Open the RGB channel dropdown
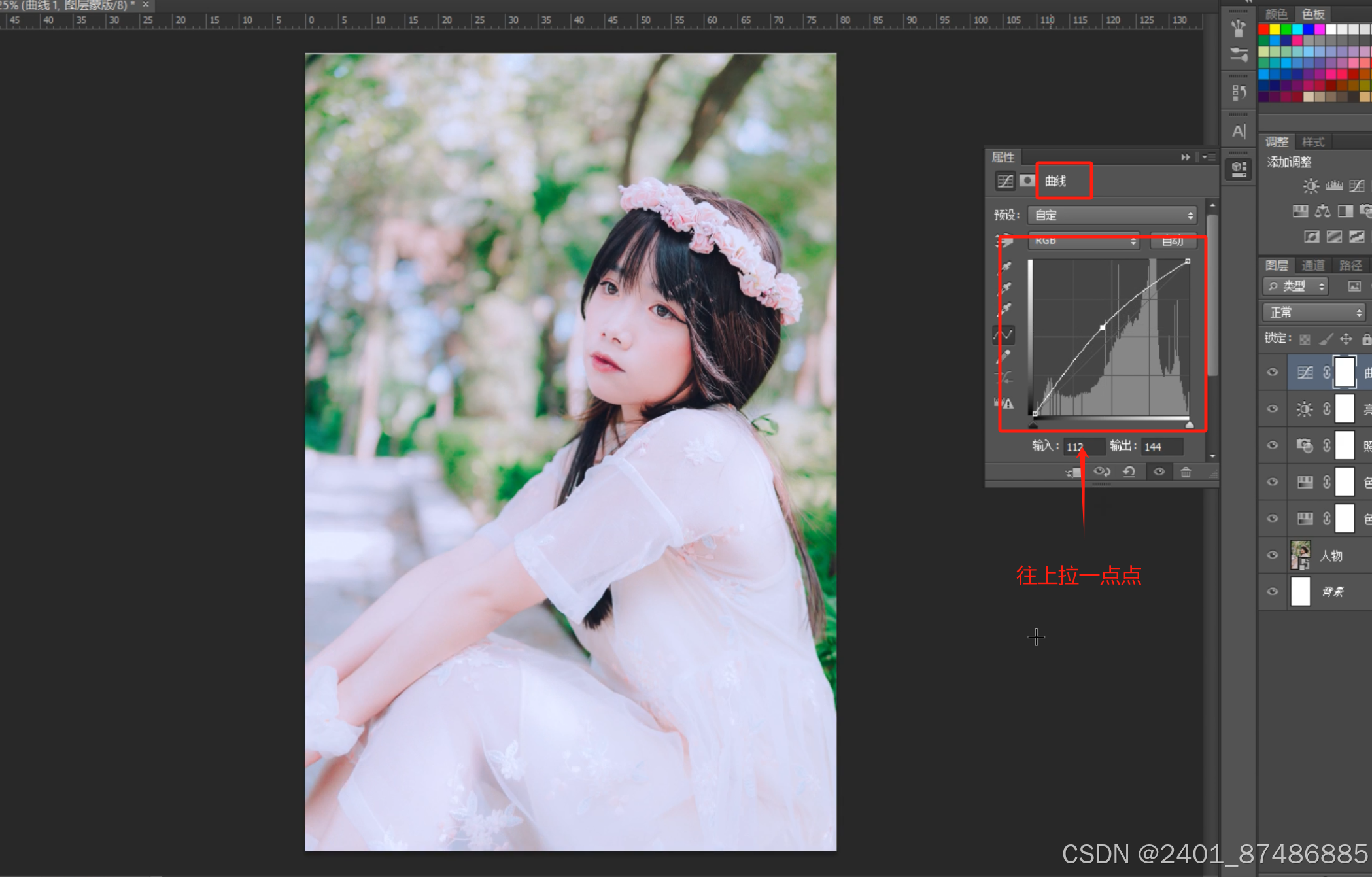1372x877 pixels. pos(1084,241)
